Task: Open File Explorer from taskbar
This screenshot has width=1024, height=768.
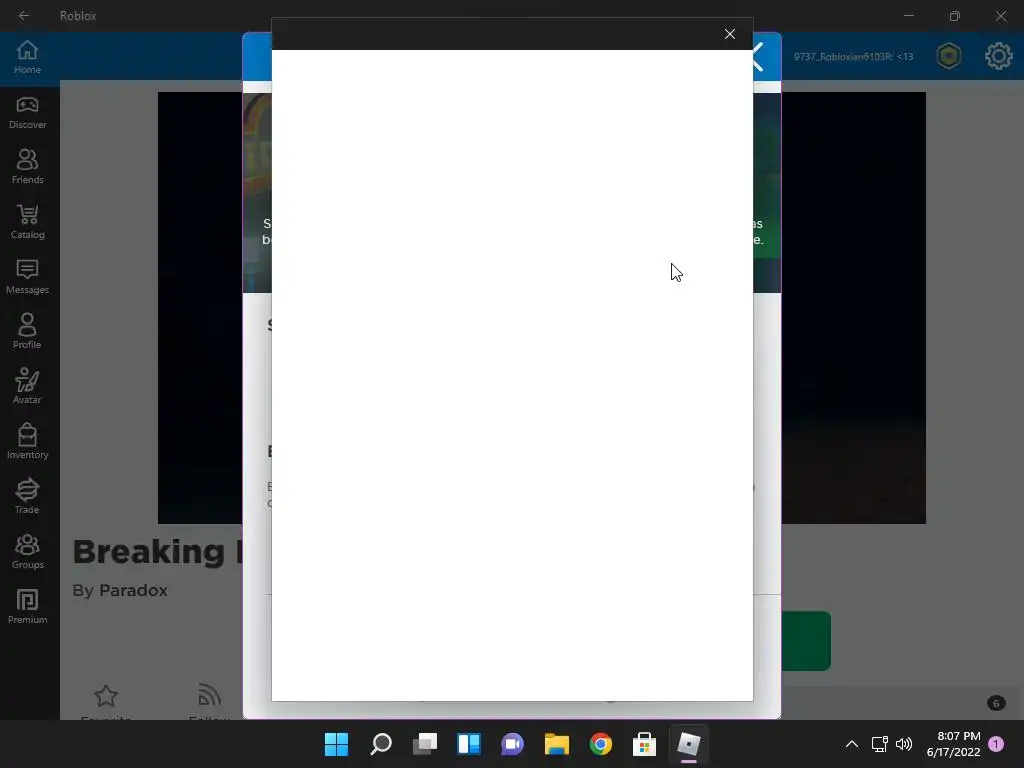Action: tap(557, 744)
